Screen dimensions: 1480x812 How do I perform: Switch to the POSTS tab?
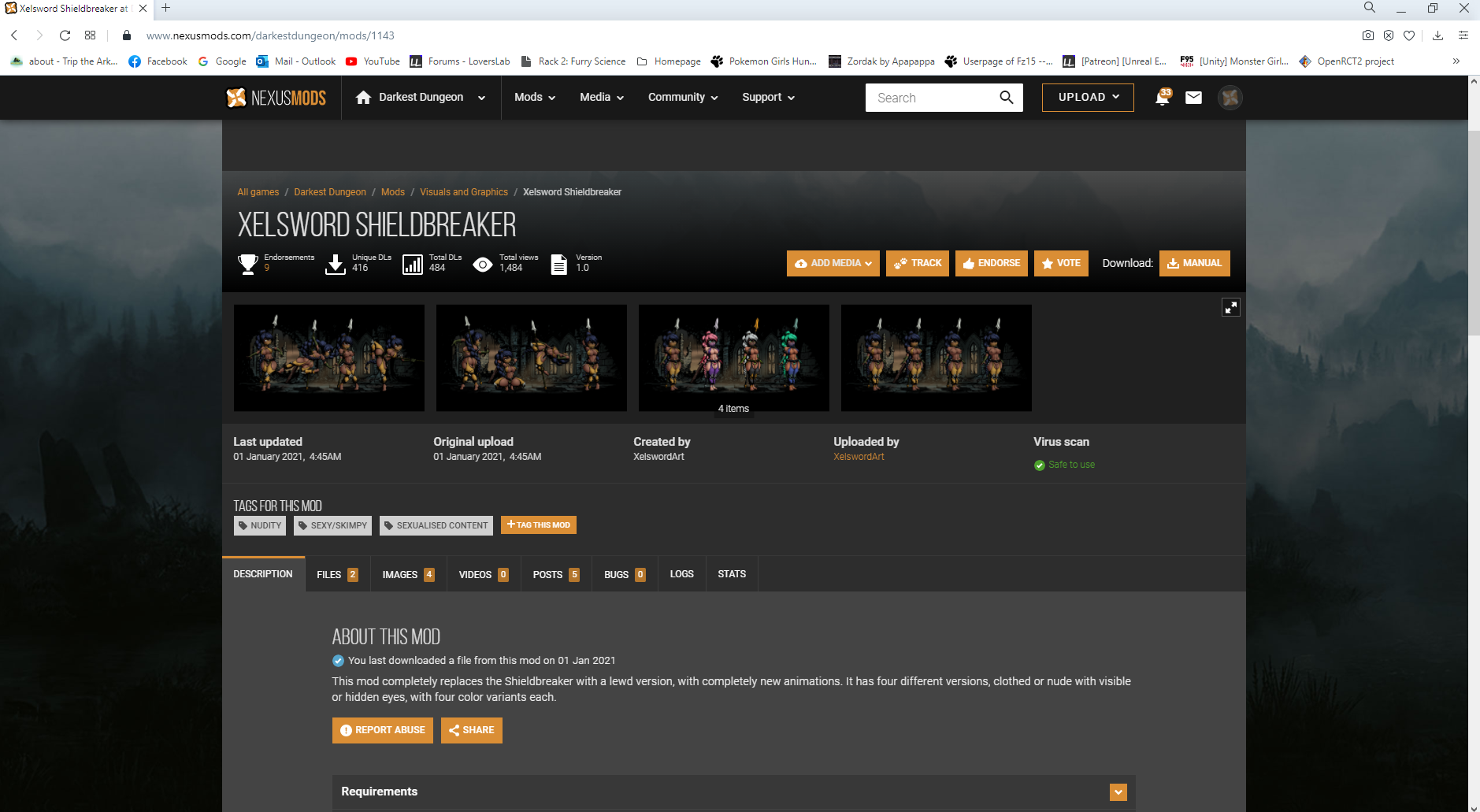[556, 574]
